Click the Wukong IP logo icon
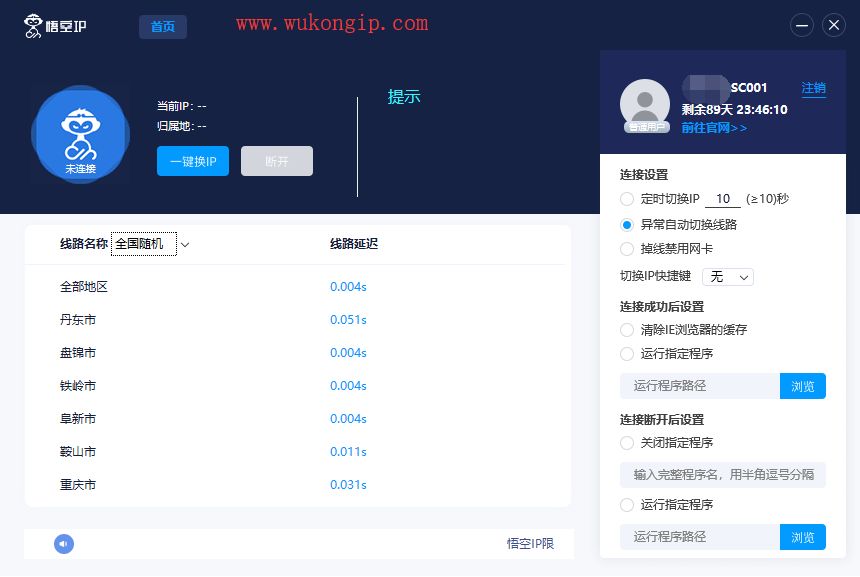This screenshot has height=577, width=860. tap(33, 26)
